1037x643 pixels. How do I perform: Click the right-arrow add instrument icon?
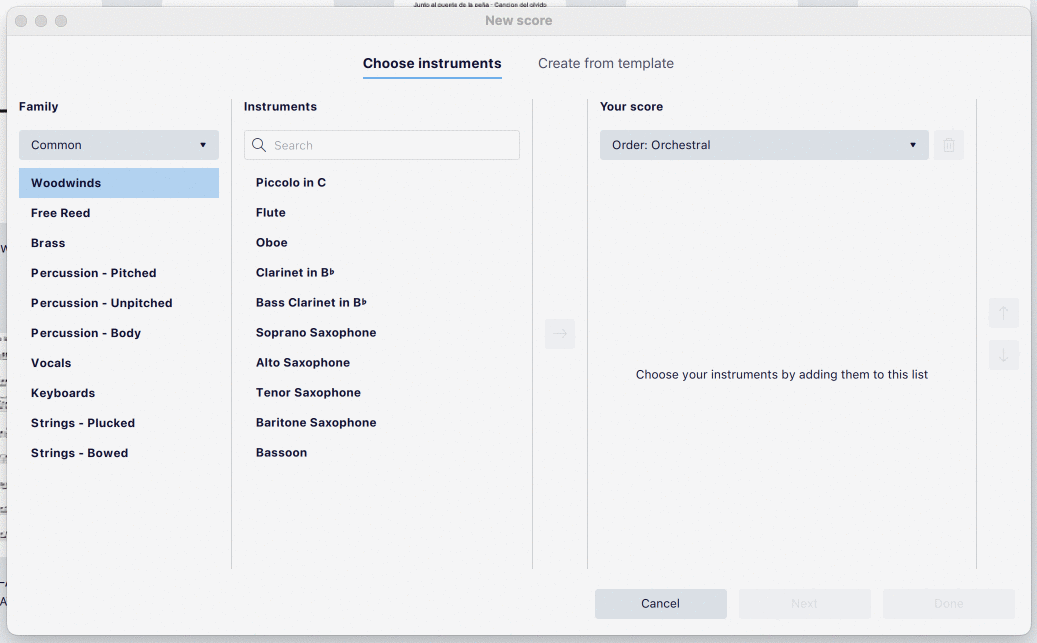pos(560,333)
